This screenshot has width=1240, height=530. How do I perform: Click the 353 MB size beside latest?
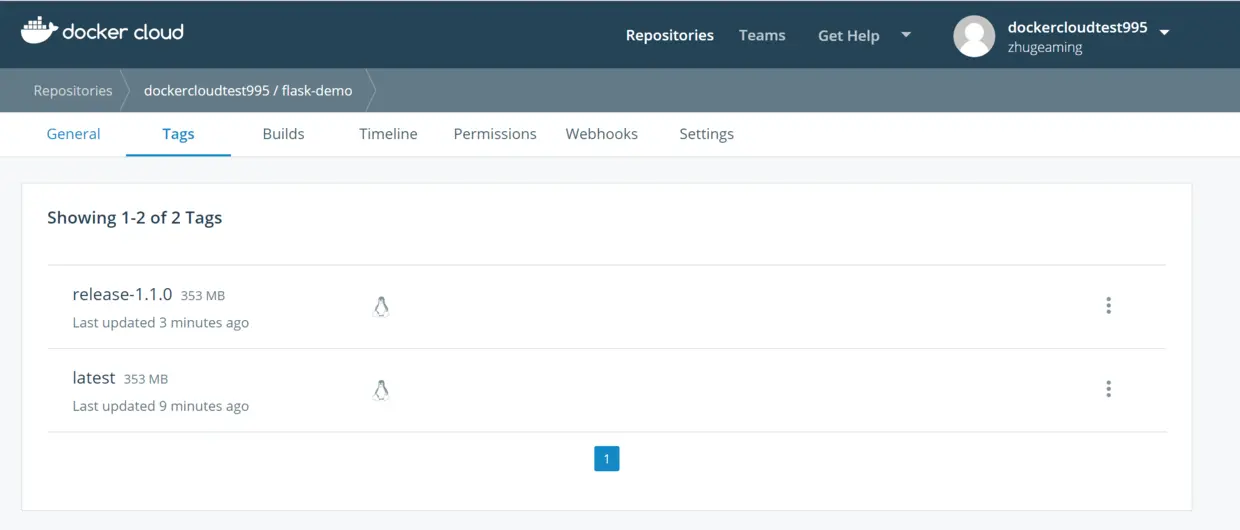tap(146, 379)
